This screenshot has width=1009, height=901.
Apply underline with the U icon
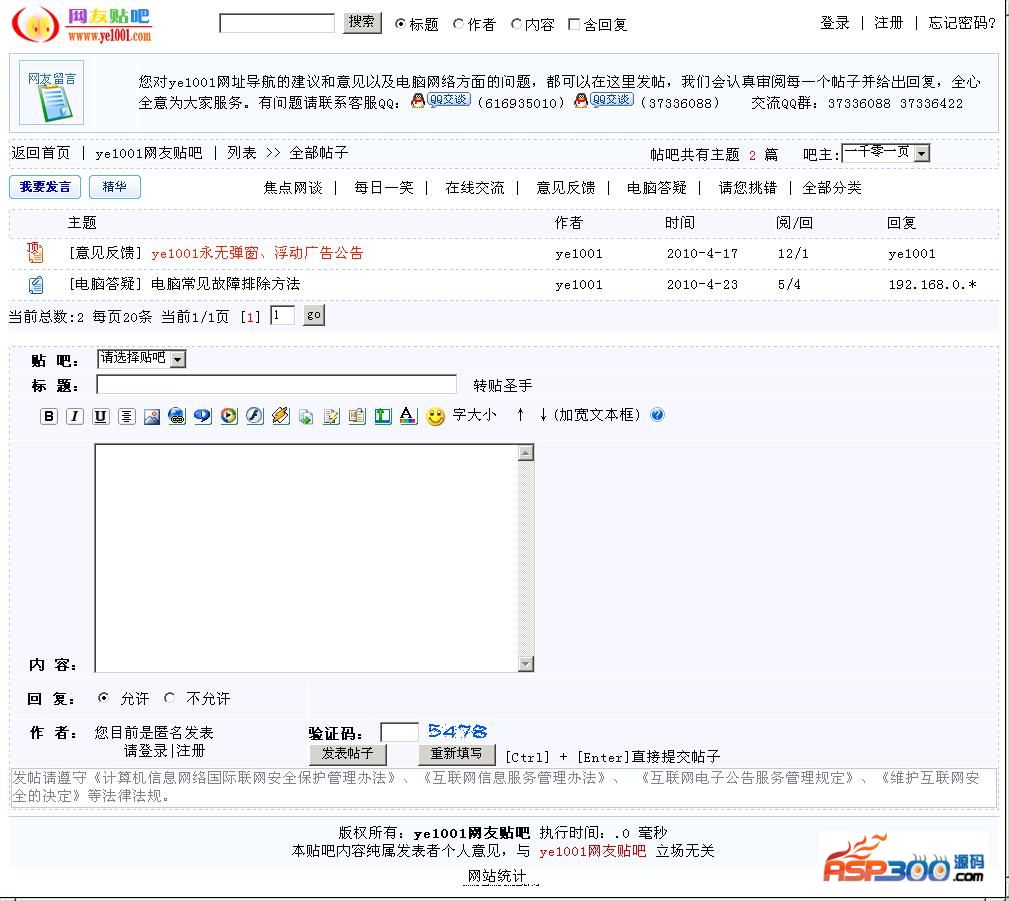(x=101, y=416)
